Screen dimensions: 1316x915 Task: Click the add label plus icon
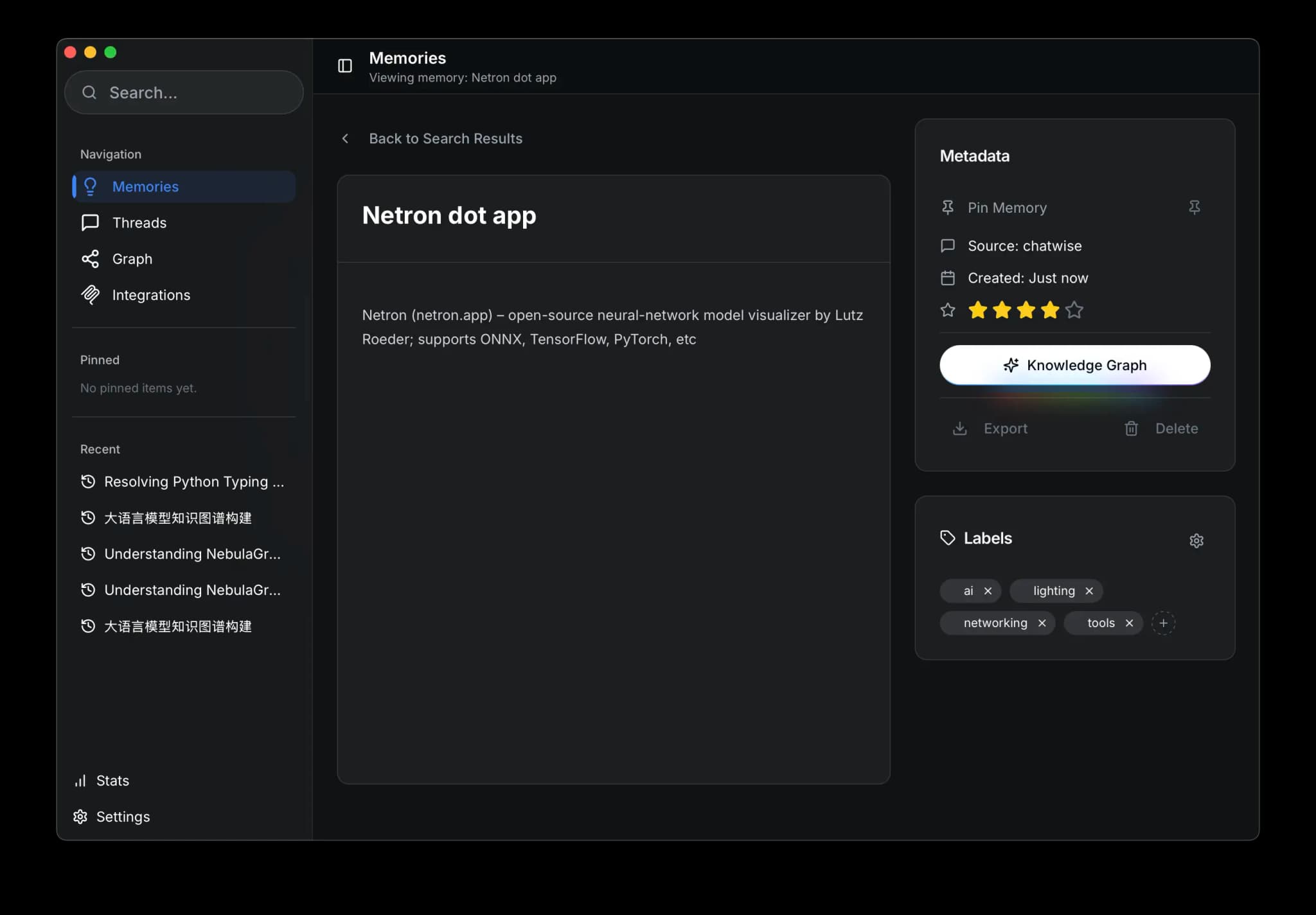(1163, 623)
